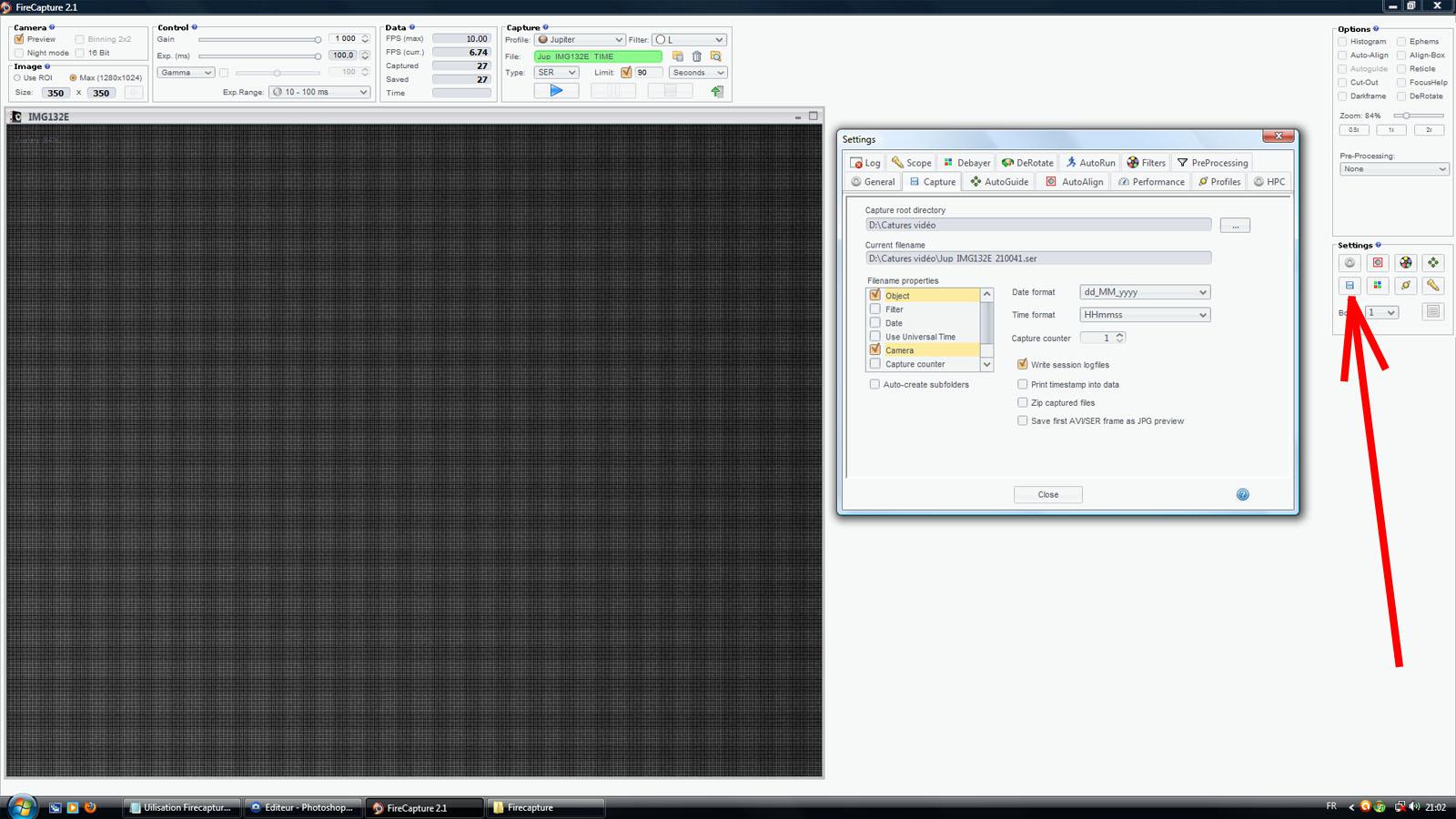Select the Use ROI radio button

17,78
